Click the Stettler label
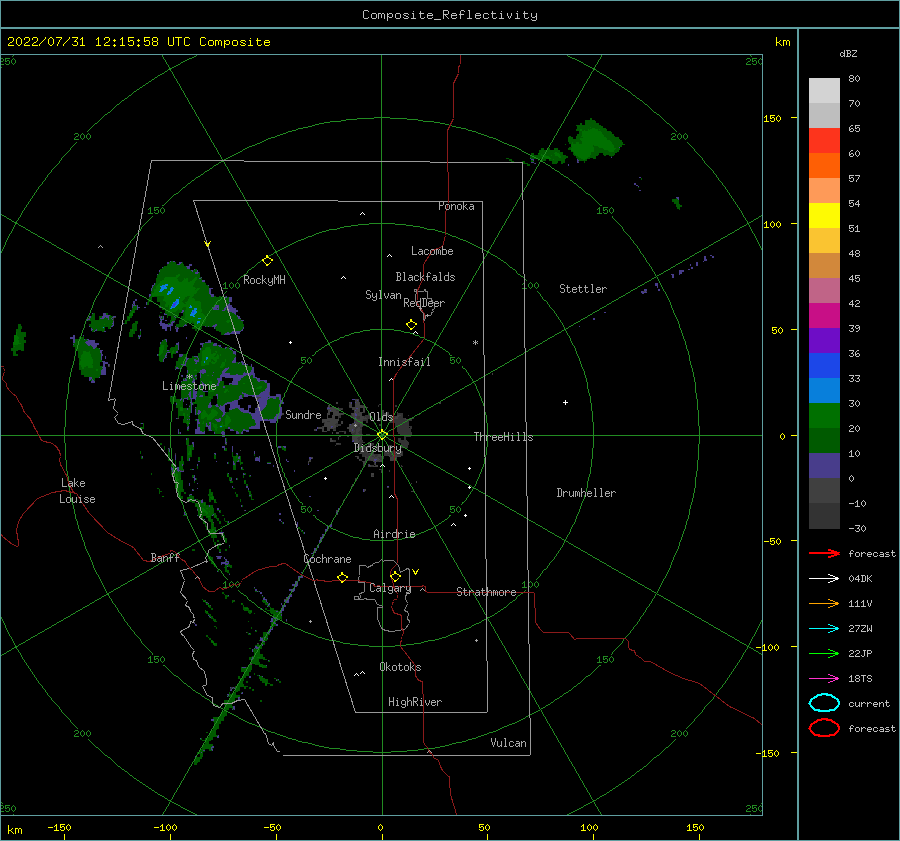The height and width of the screenshot is (841, 900). click(583, 289)
